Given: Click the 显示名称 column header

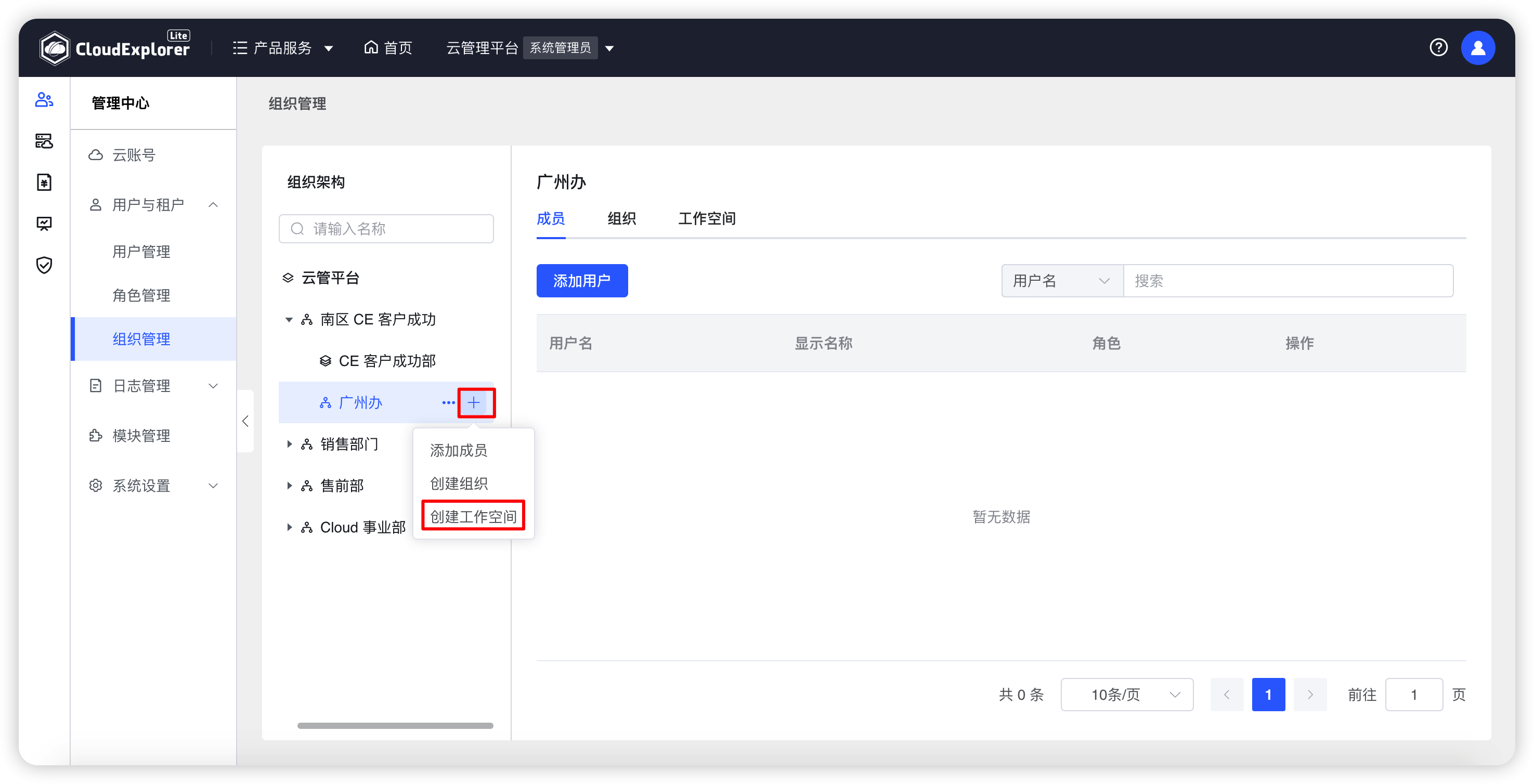Looking at the screenshot, I should point(824,344).
